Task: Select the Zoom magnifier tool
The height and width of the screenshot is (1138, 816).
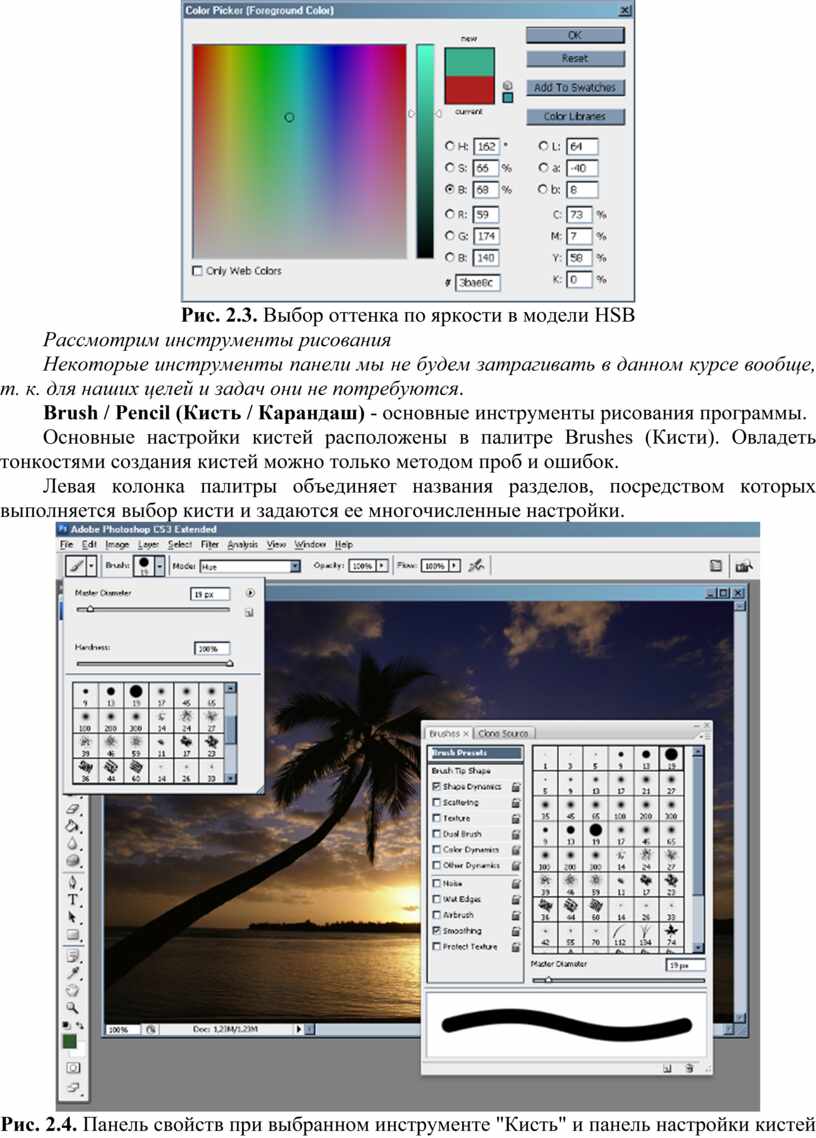Action: [72, 1007]
